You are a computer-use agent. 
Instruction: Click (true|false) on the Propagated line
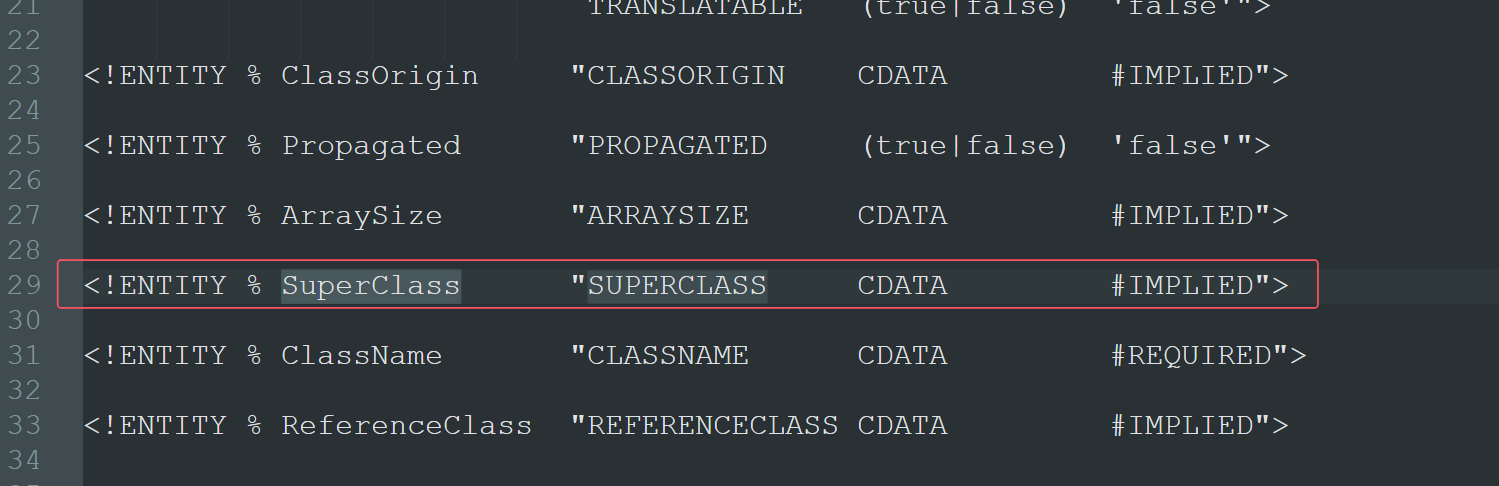tap(964, 146)
